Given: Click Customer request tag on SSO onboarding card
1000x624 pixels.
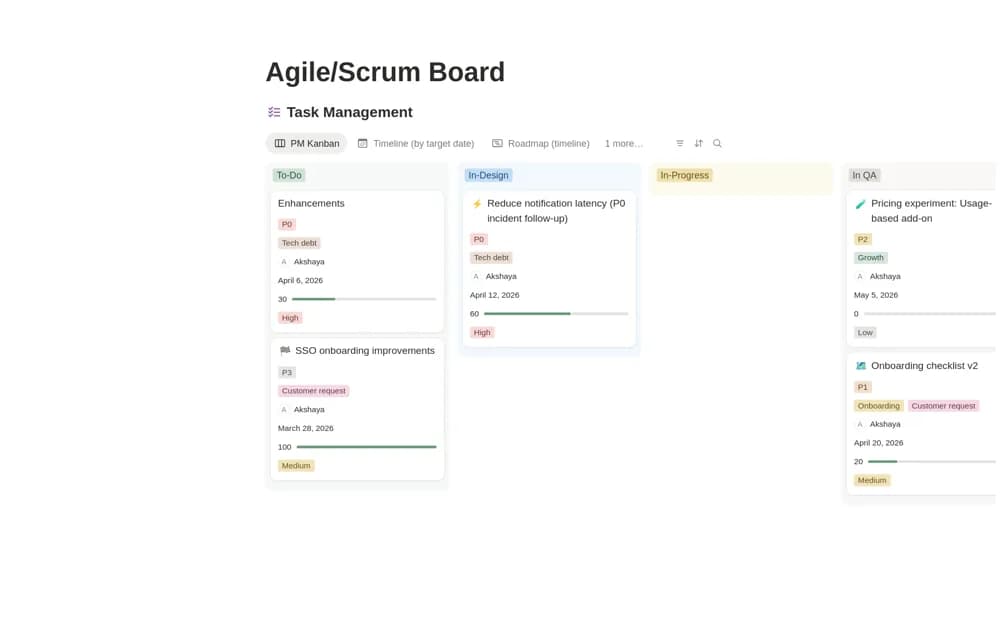Looking at the screenshot, I should (x=314, y=391).
